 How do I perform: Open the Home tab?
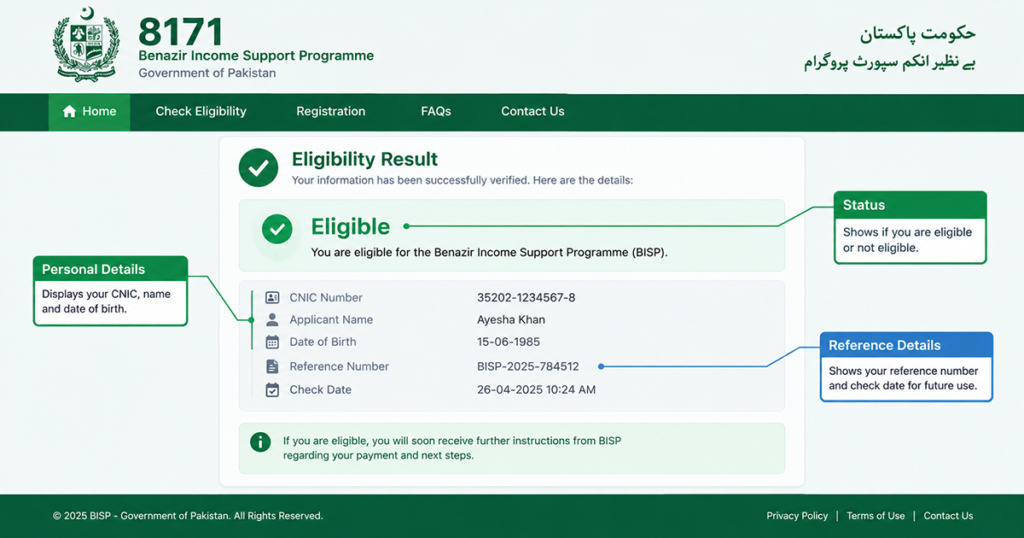click(x=89, y=112)
